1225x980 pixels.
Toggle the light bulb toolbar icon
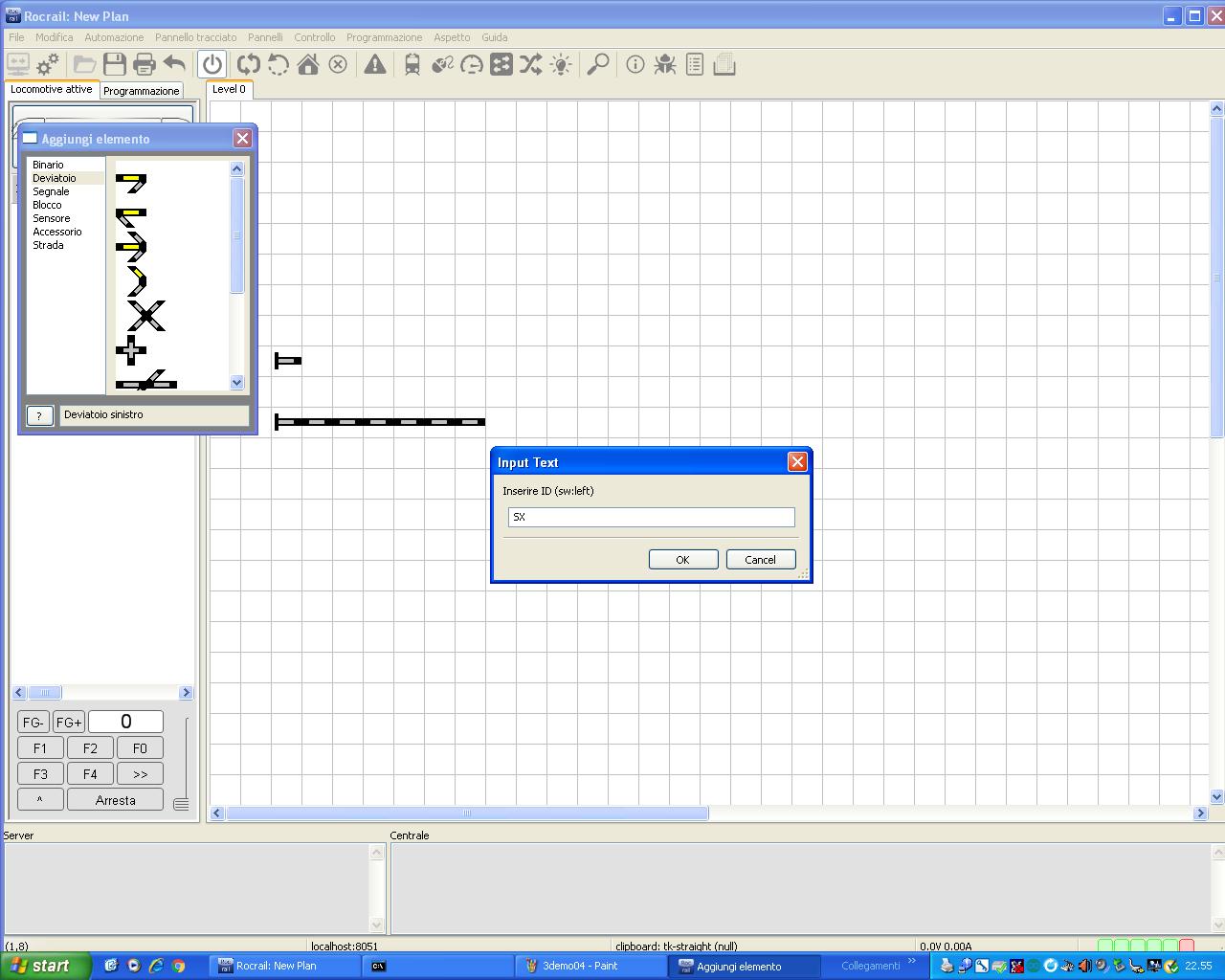561,65
